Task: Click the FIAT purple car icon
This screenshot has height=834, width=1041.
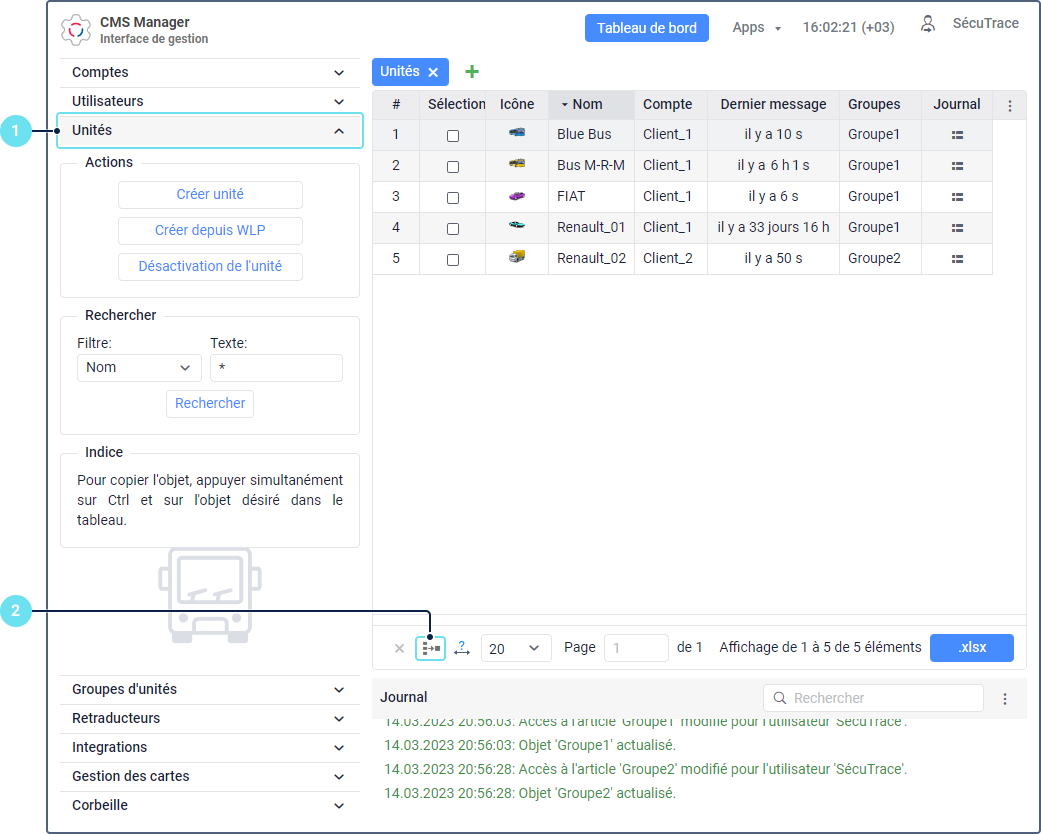Action: pyautogui.click(x=516, y=197)
